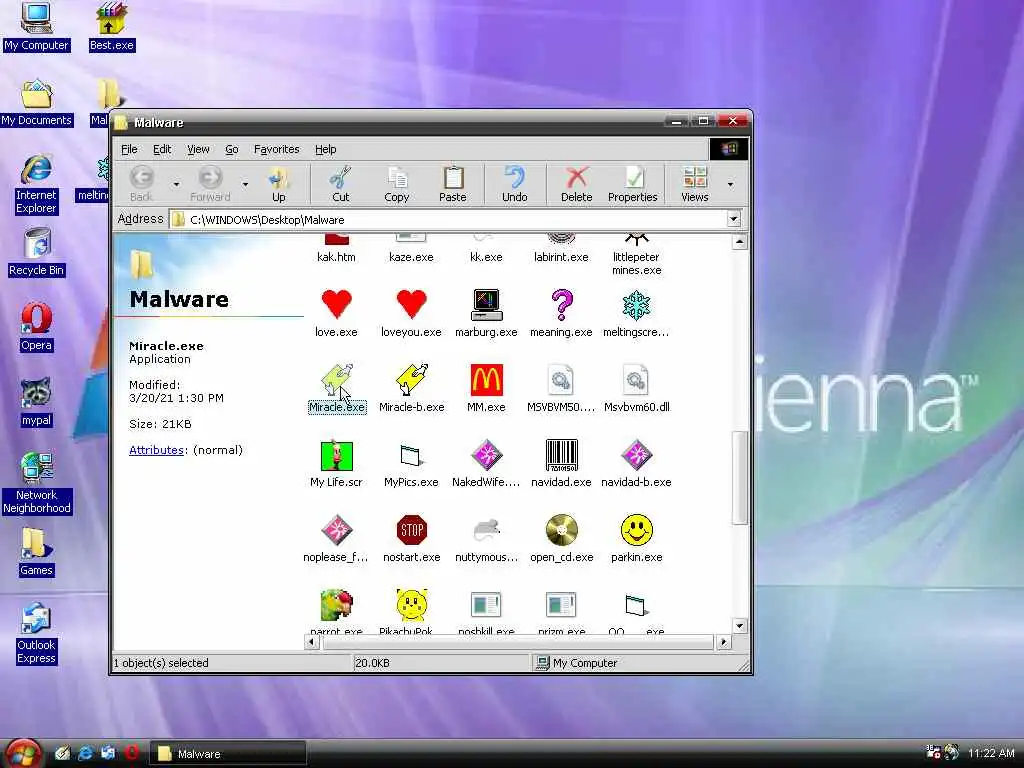
Task: Select the Pikachu yellow icon
Action: click(411, 605)
